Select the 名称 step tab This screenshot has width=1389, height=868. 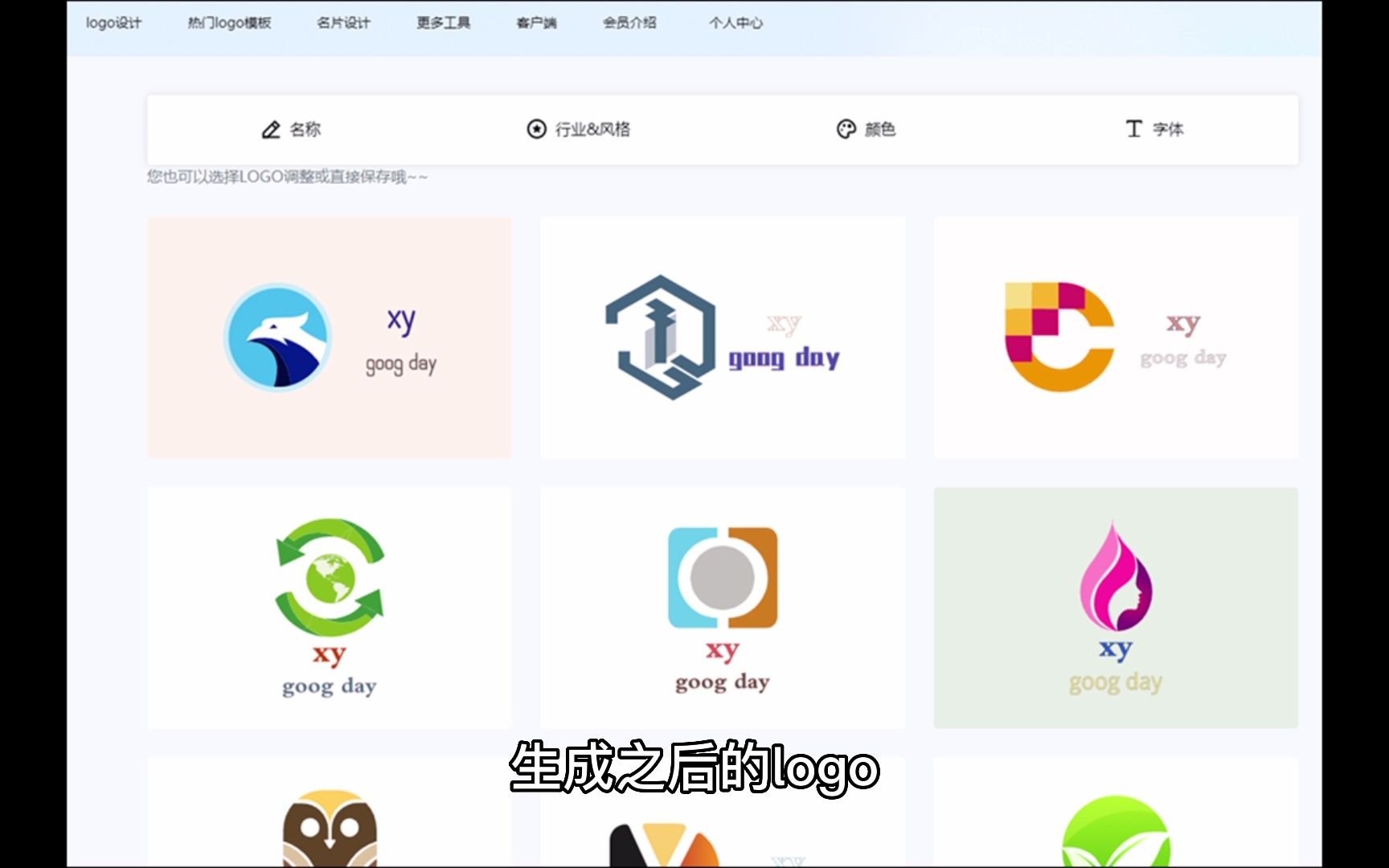pyautogui.click(x=291, y=129)
